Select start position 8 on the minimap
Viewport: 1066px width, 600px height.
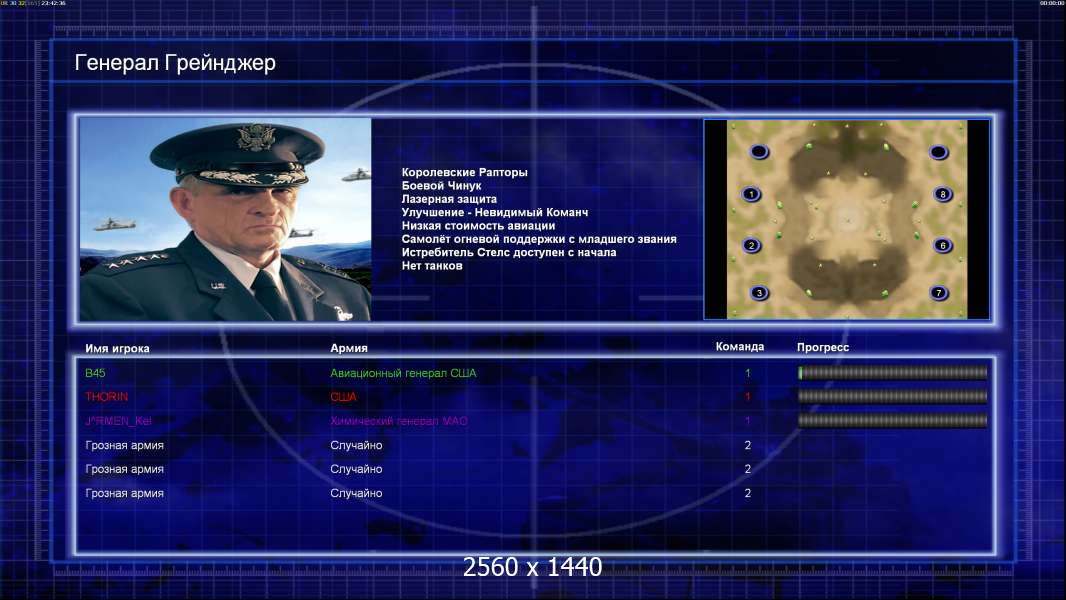pos(943,194)
